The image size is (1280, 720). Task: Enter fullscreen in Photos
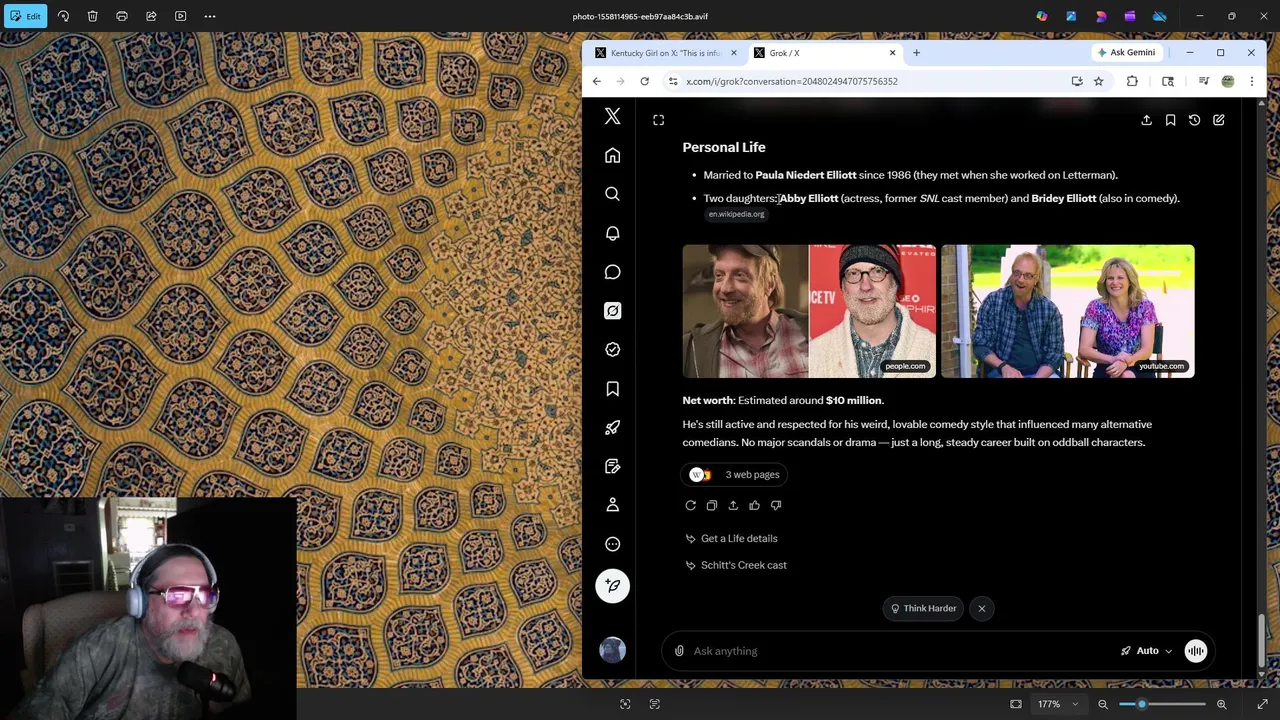pos(1263,704)
